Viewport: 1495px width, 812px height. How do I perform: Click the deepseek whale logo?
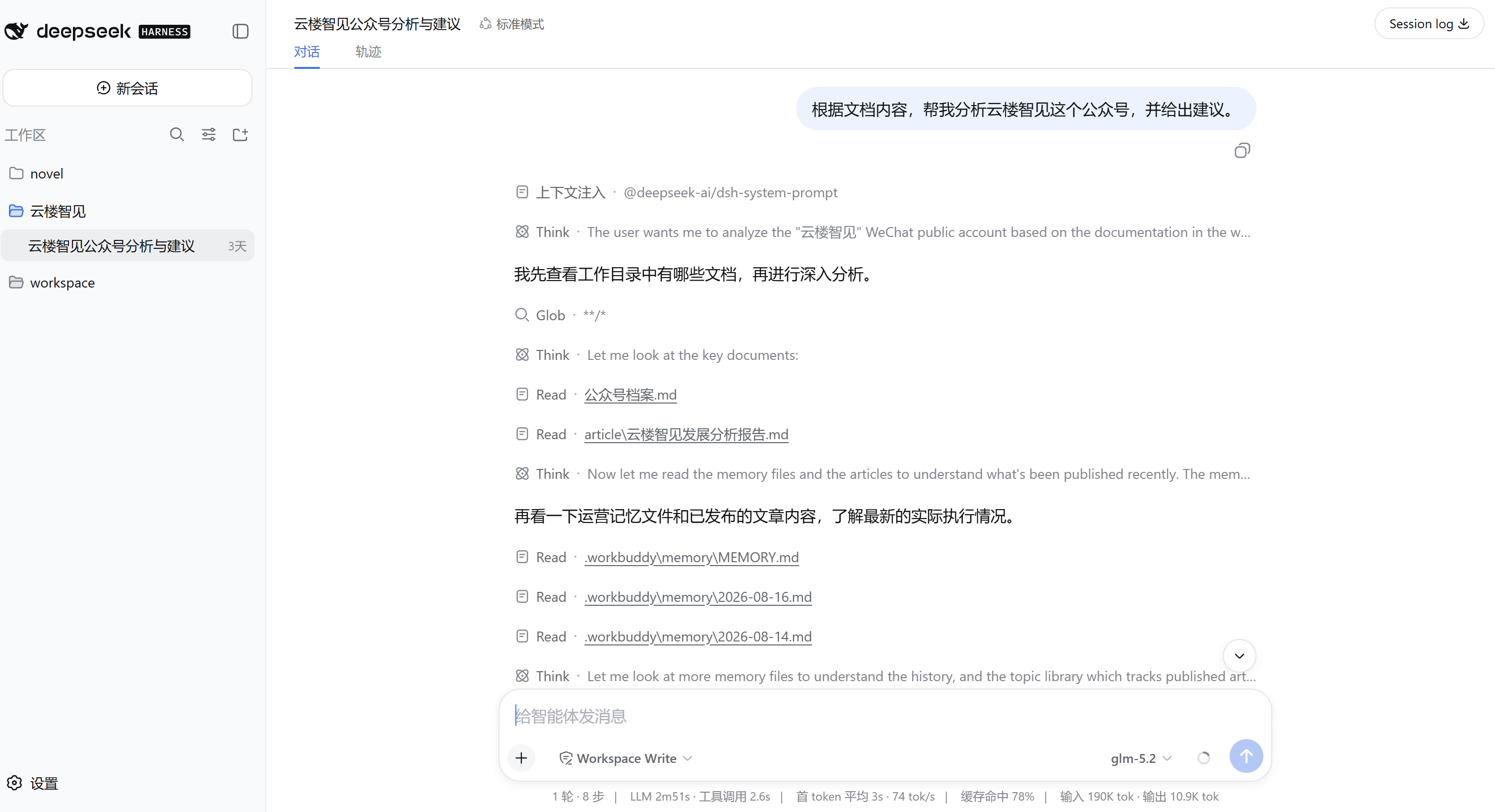click(16, 31)
